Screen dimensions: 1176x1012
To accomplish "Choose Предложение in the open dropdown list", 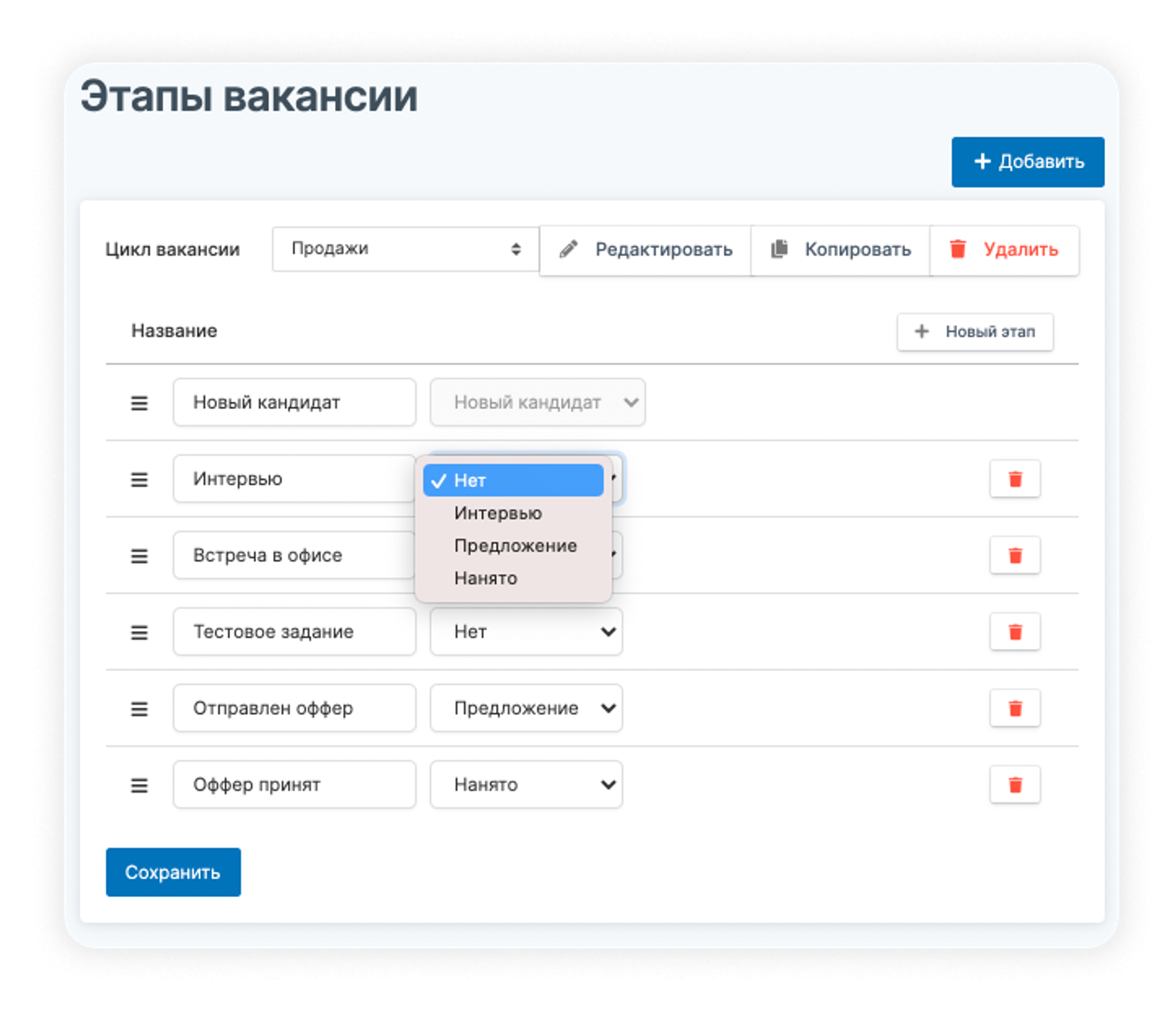I will pos(513,546).
